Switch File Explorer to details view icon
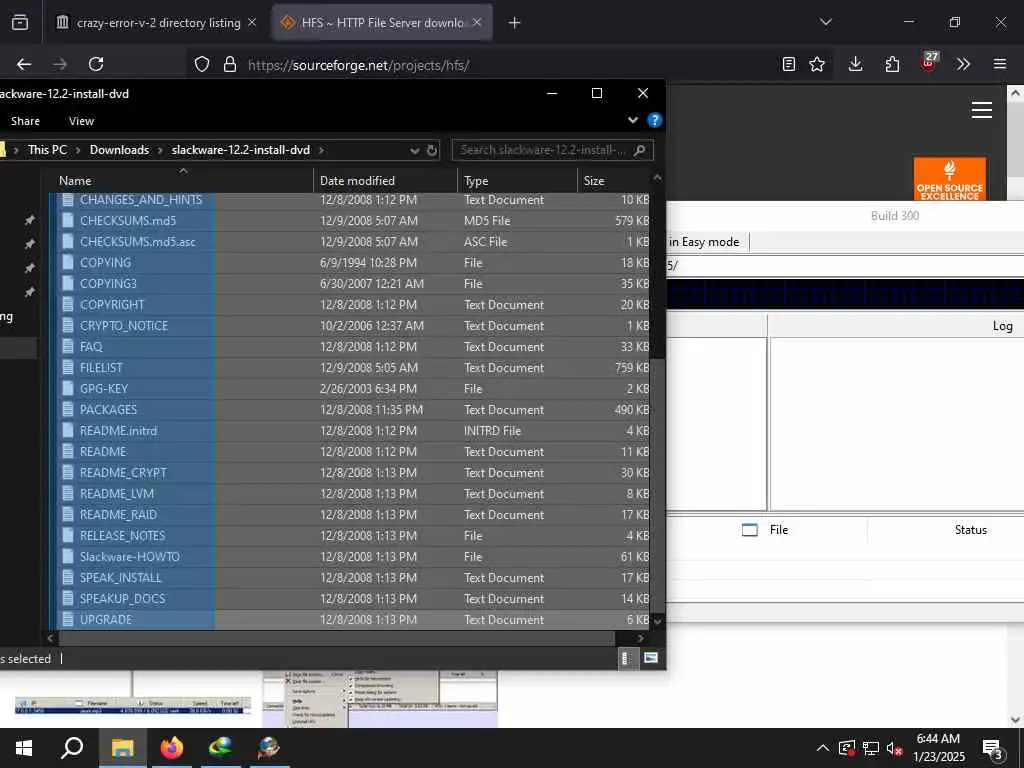 tap(626, 658)
